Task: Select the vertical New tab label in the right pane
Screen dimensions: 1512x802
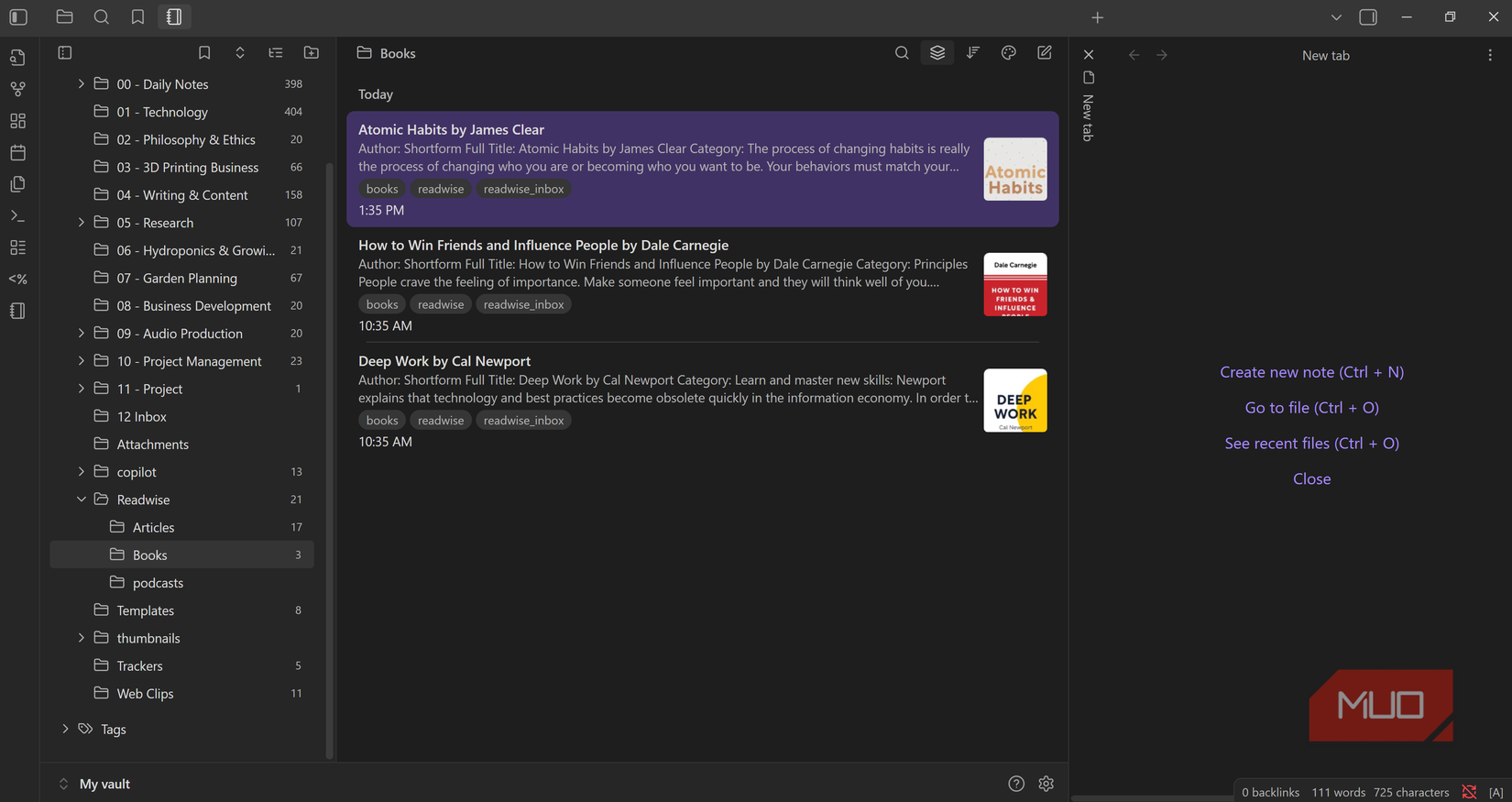Action: [x=1088, y=117]
